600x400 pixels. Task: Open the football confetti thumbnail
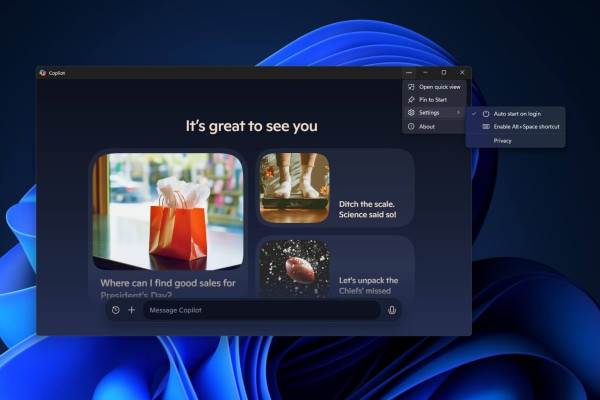pyautogui.click(x=294, y=268)
